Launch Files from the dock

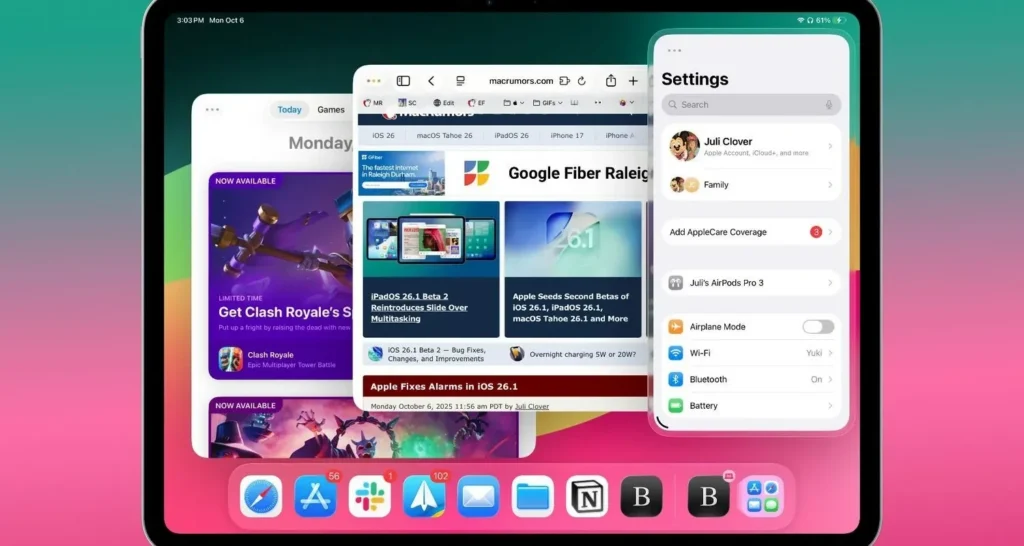pos(533,496)
